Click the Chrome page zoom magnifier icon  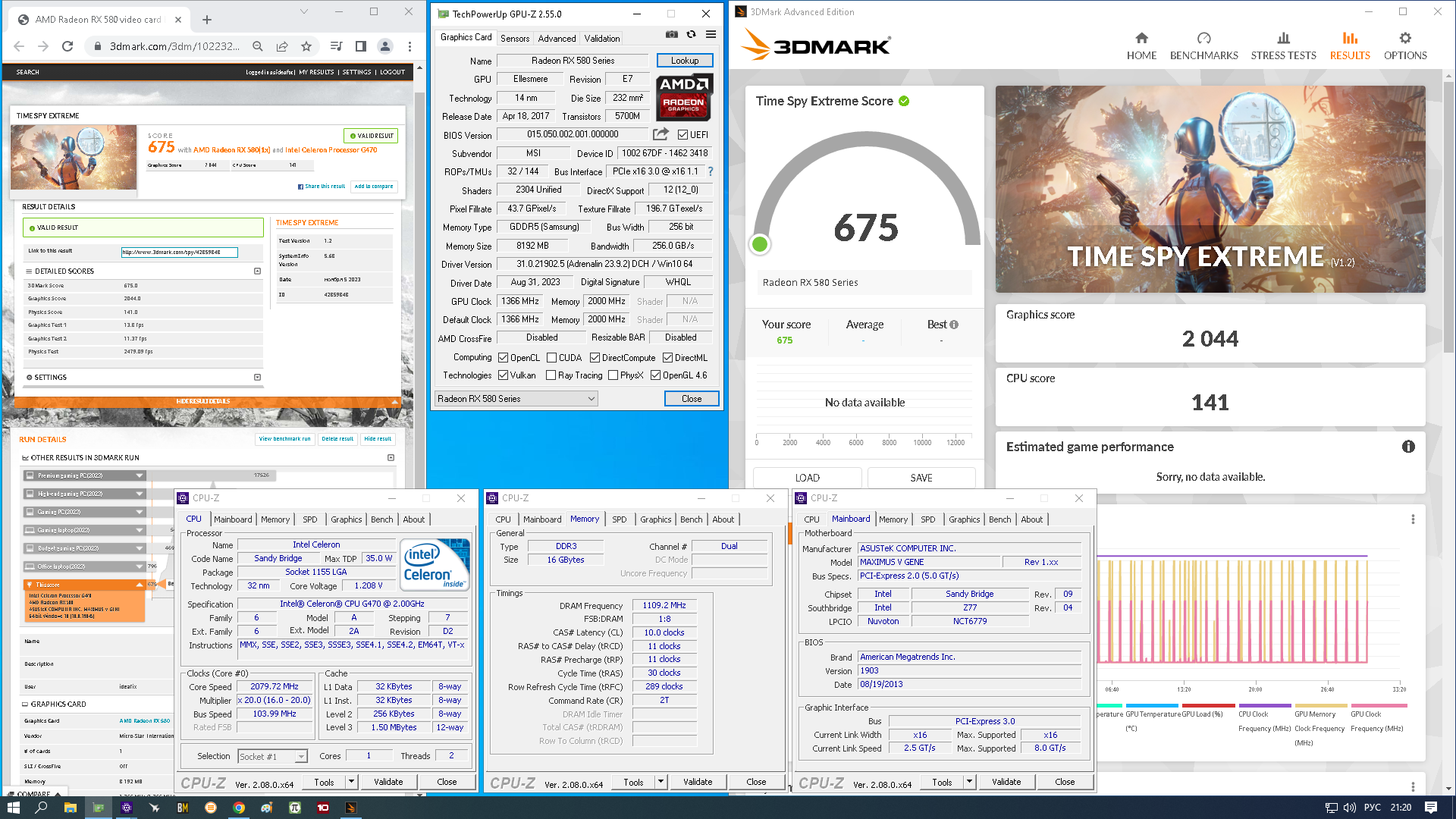(x=258, y=46)
